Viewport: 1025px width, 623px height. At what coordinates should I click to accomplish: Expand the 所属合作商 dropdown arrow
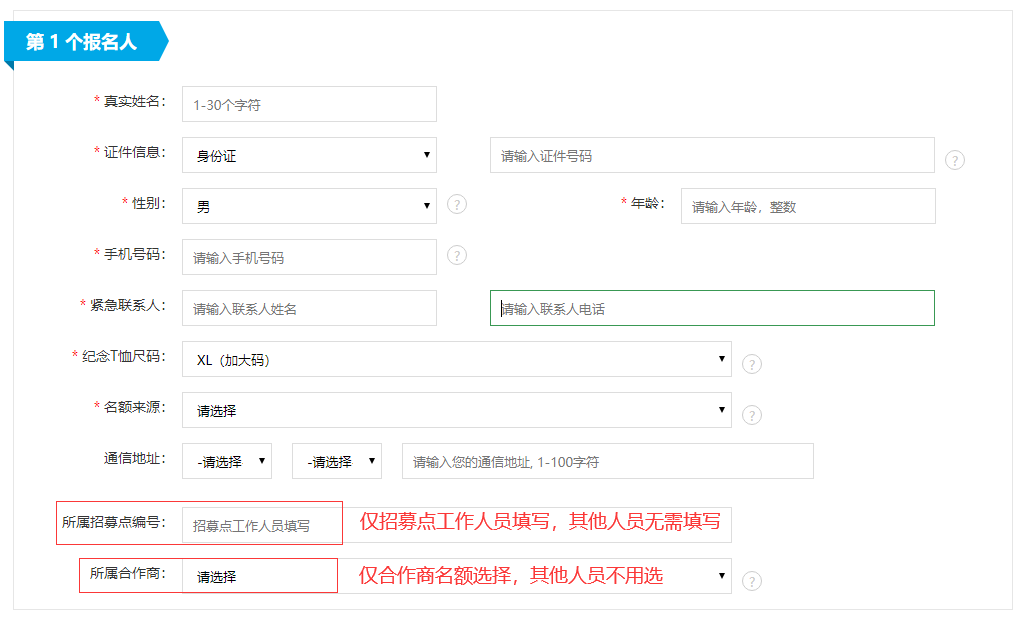coord(721,576)
